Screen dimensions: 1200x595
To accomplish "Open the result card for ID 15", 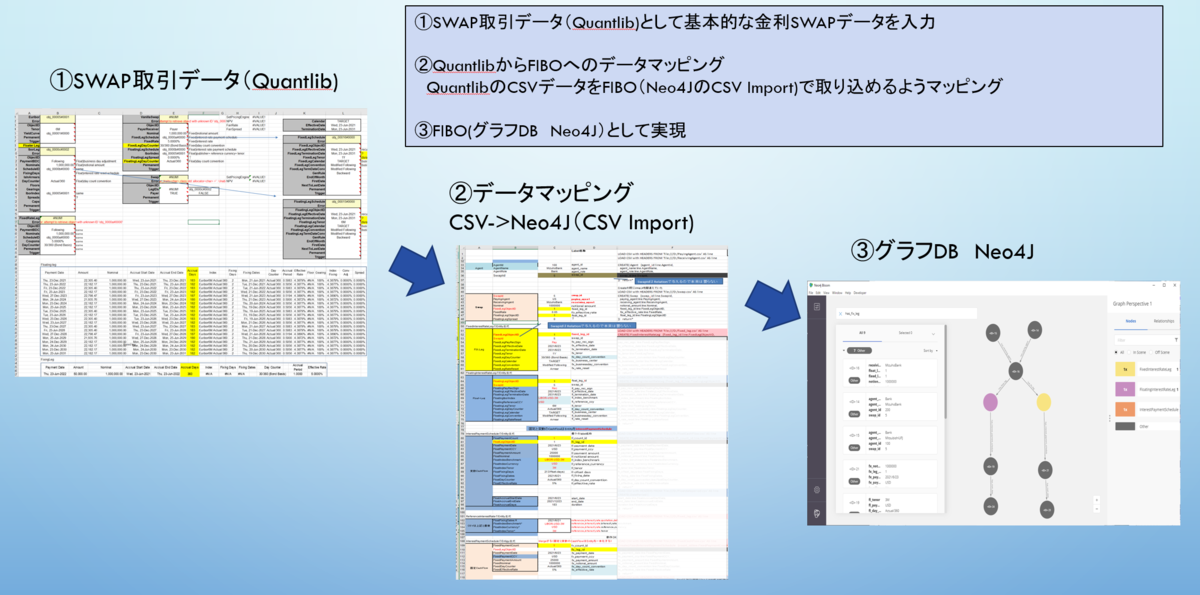I will click(x=890, y=440).
